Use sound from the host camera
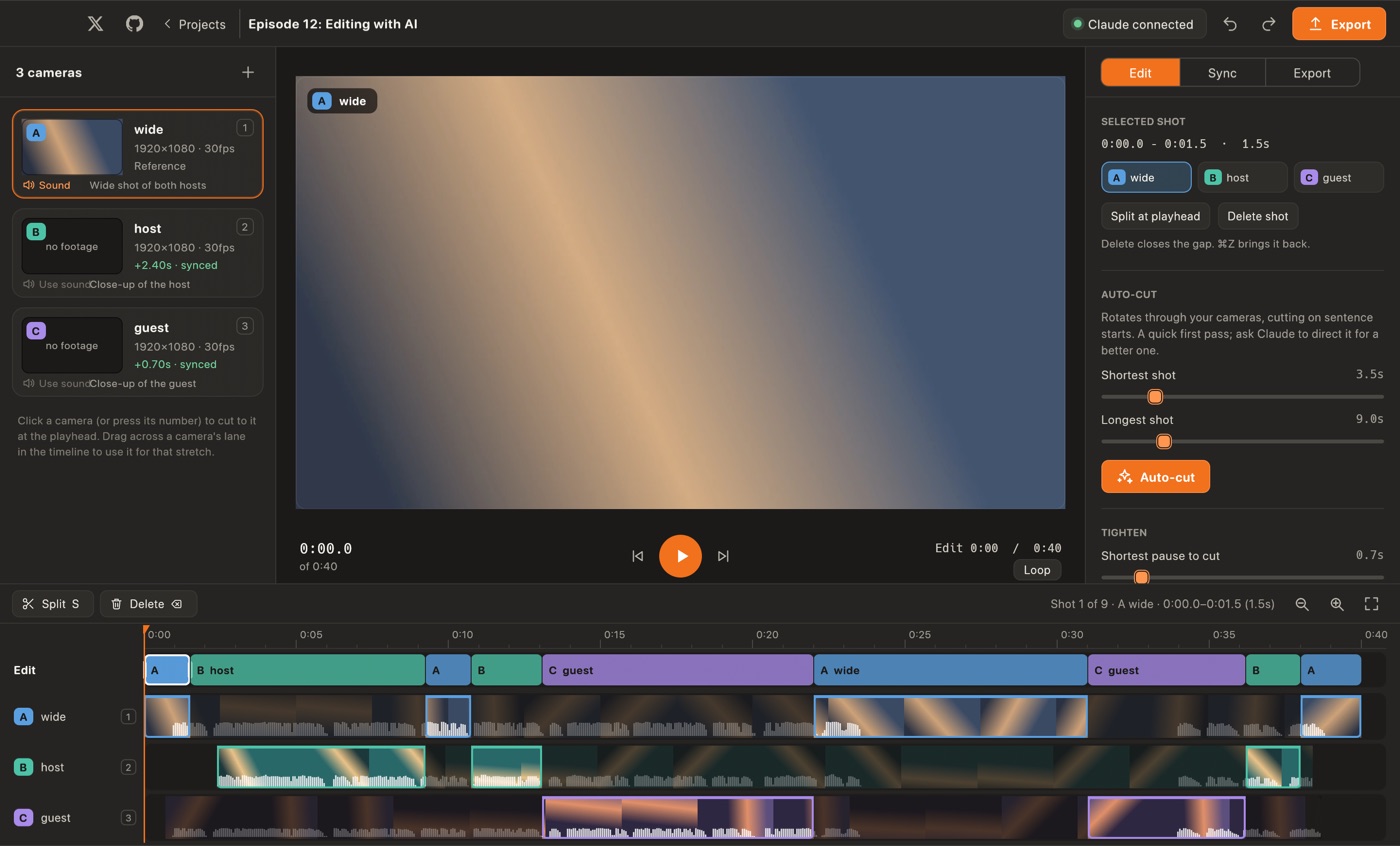The width and height of the screenshot is (1400, 846). click(x=57, y=285)
